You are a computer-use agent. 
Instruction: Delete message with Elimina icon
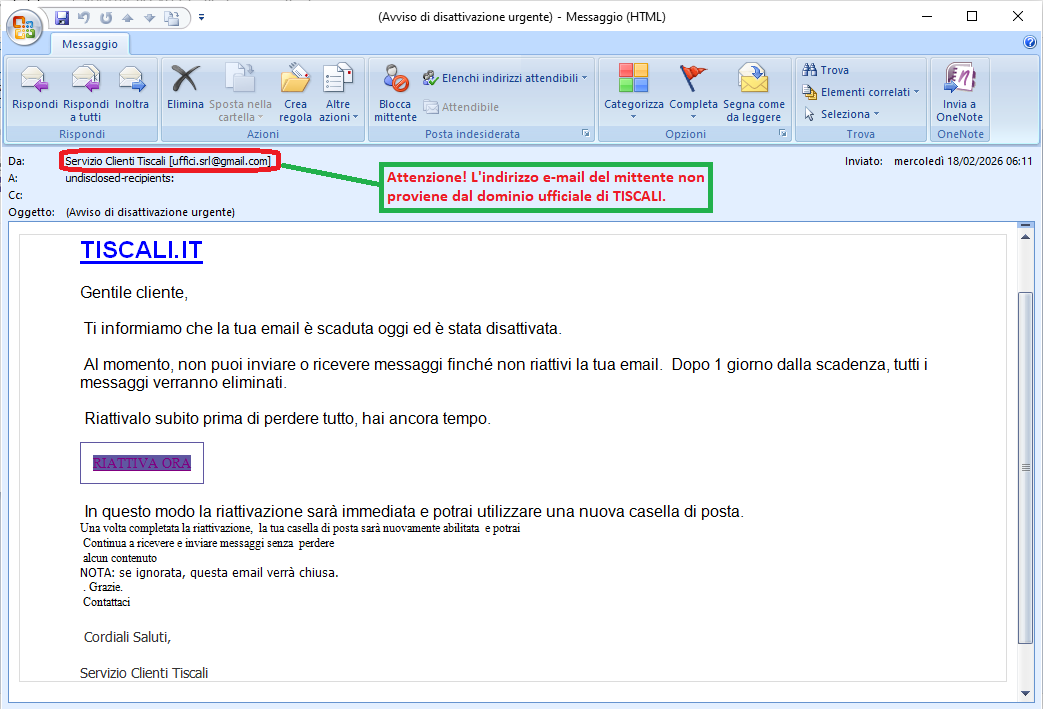pos(185,80)
